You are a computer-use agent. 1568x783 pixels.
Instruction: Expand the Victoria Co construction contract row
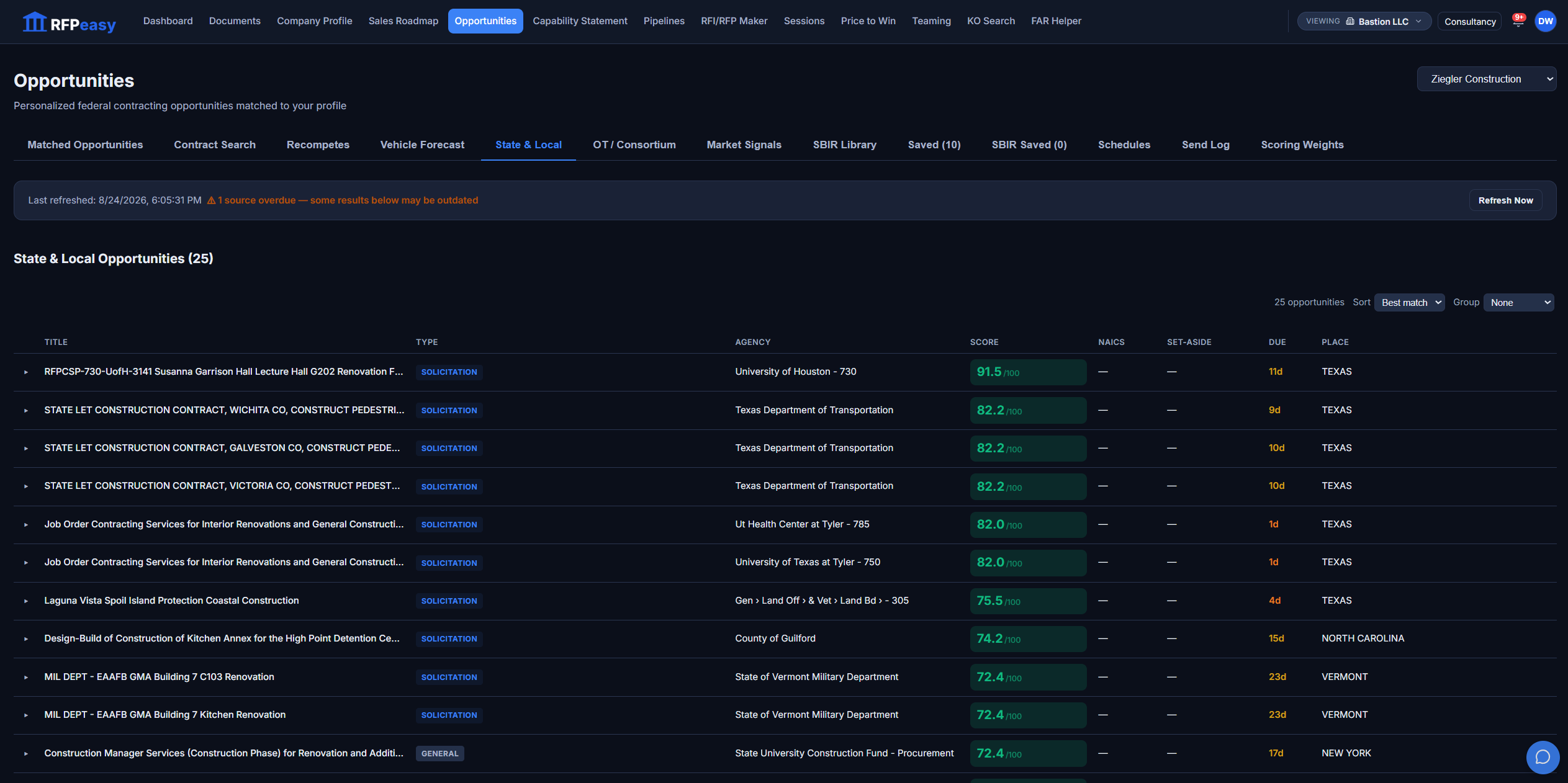pos(26,486)
